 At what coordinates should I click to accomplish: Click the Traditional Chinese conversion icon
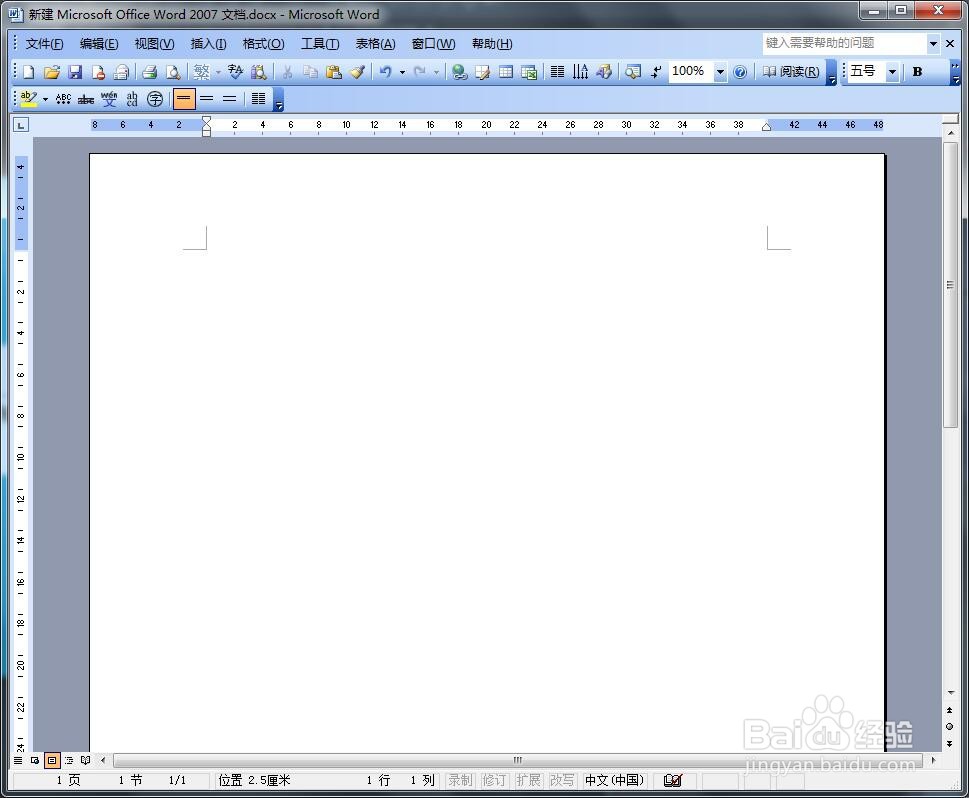201,72
